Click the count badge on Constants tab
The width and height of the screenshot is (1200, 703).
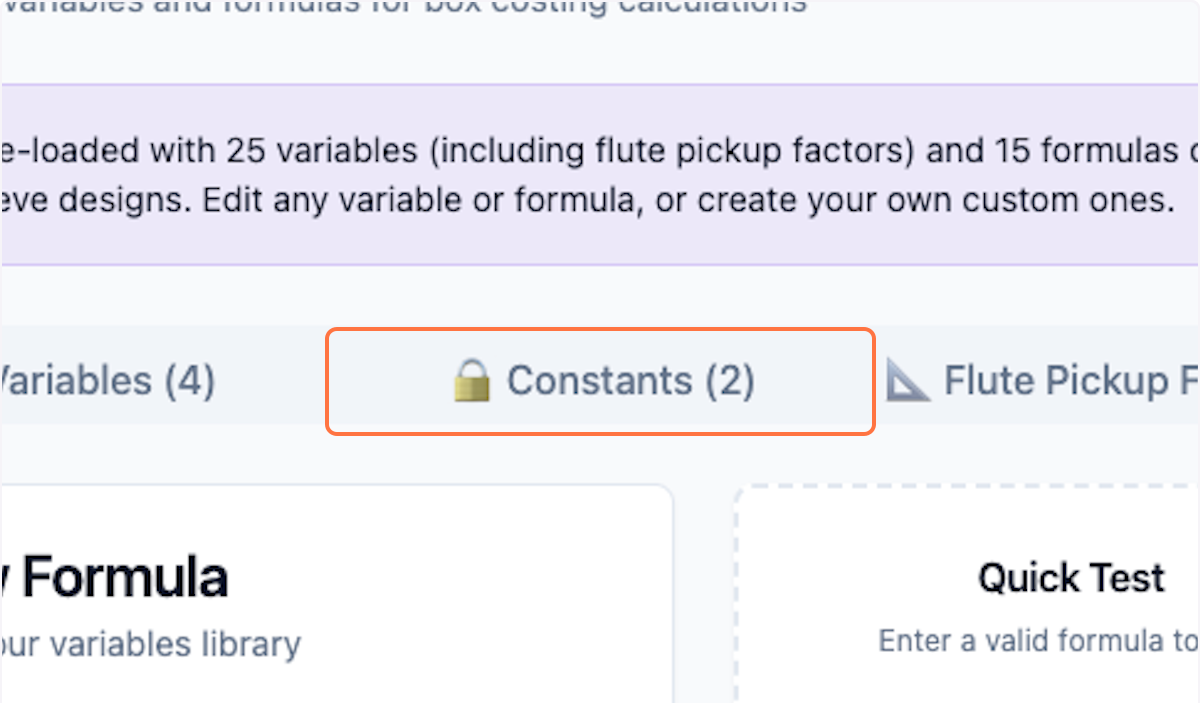(x=732, y=380)
